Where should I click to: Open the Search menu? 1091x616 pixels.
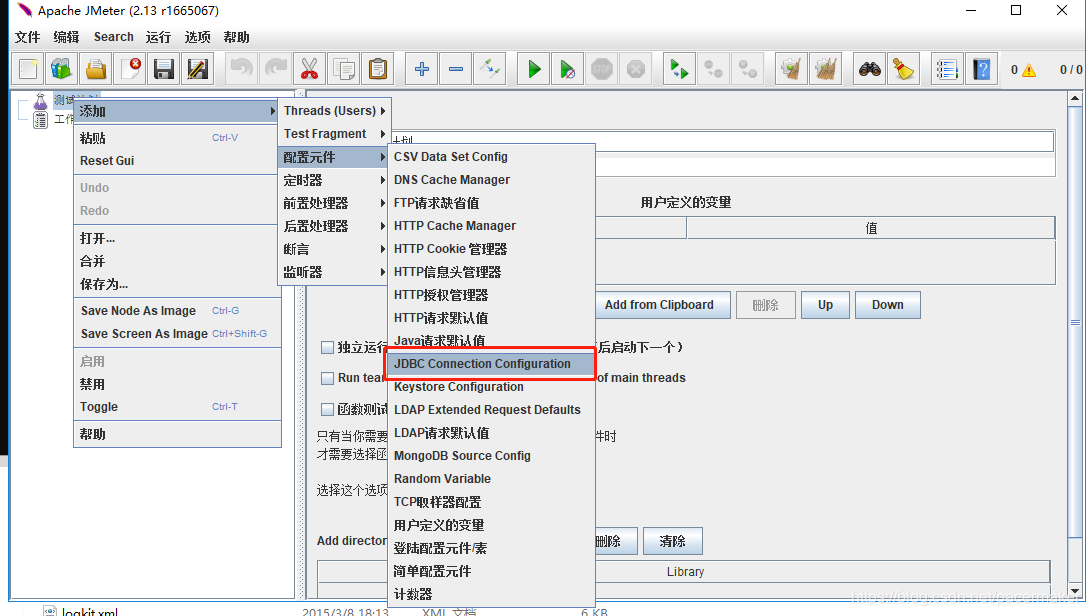113,37
